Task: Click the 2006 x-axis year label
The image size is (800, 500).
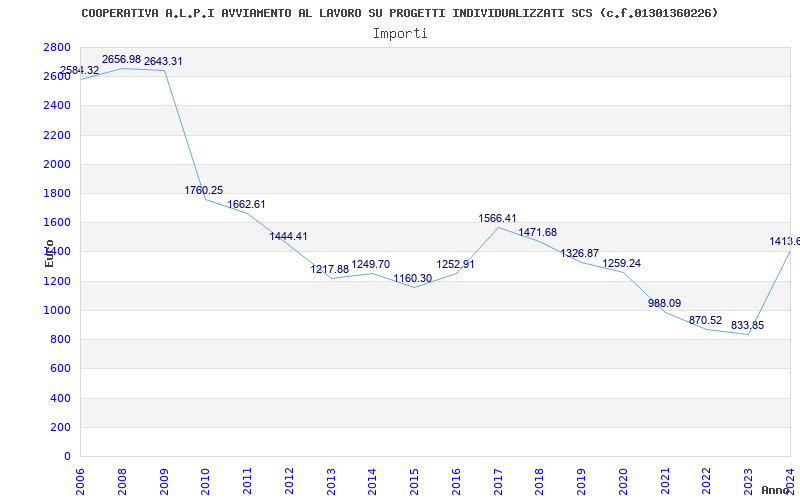Action: [x=80, y=481]
